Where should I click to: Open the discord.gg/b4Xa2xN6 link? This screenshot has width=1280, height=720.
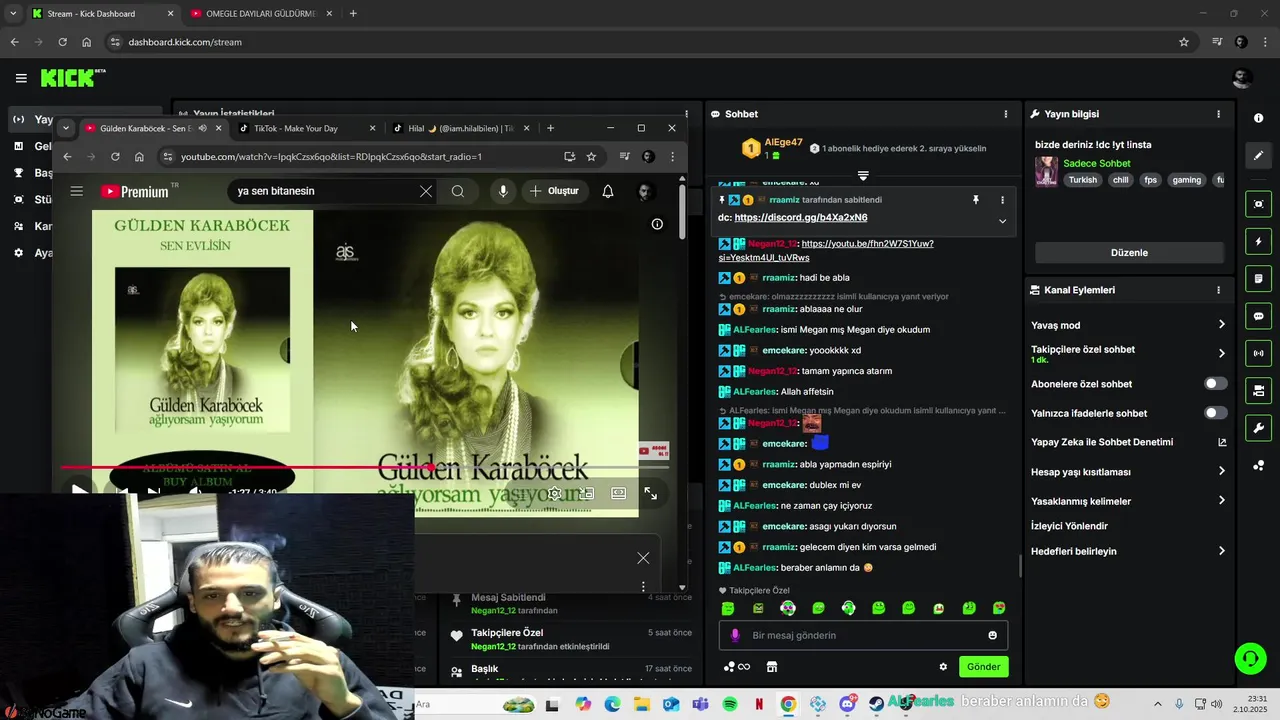coord(800,218)
